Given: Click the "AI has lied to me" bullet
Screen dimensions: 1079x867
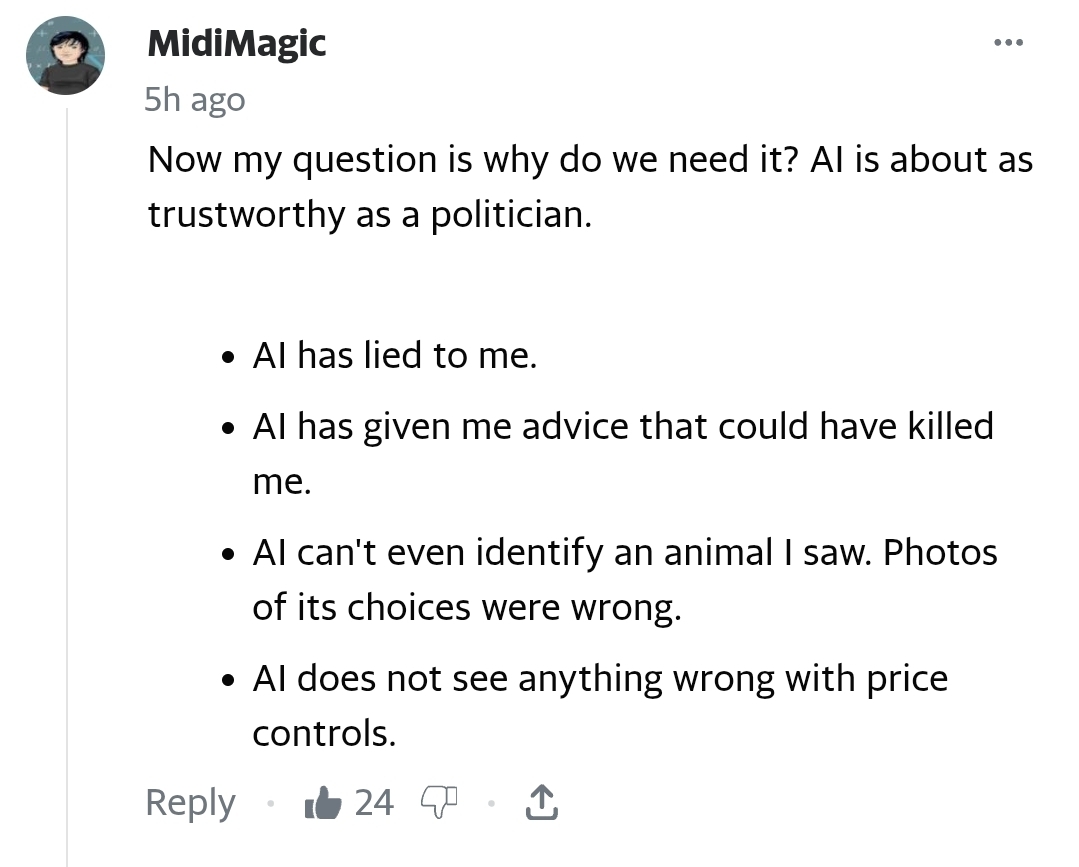Looking at the screenshot, I should (x=395, y=355).
